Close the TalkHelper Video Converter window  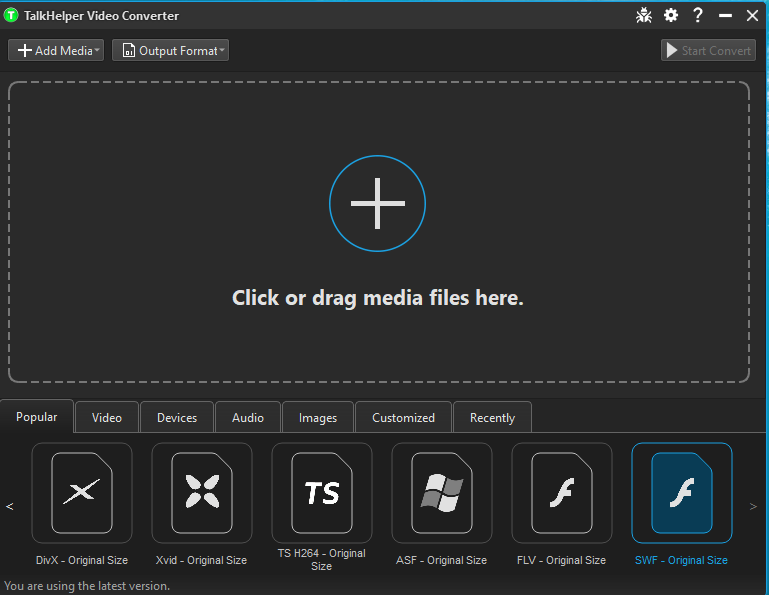(x=752, y=16)
